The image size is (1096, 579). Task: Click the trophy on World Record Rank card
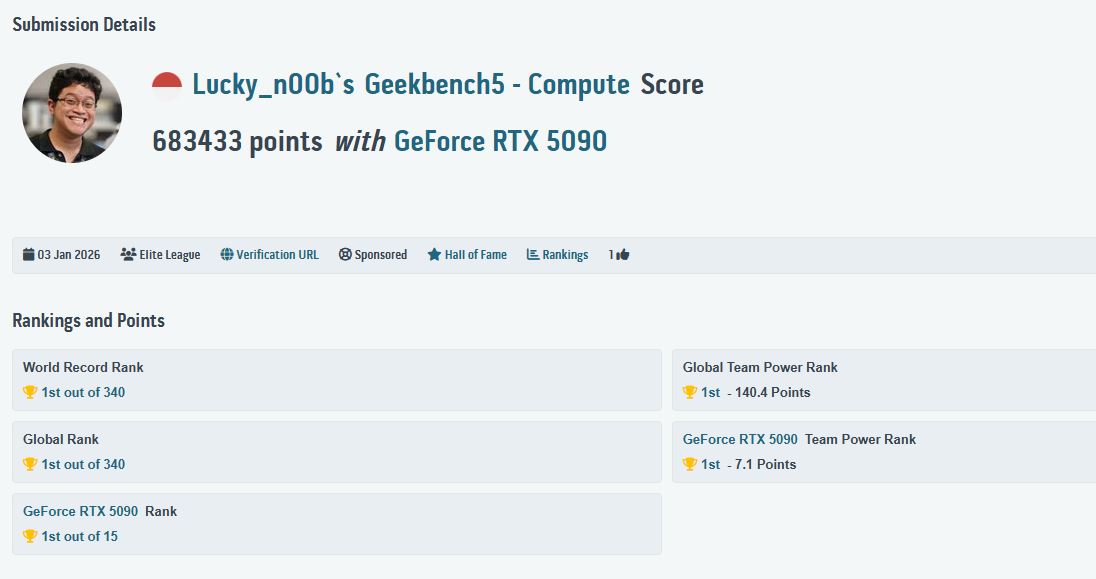tap(28, 392)
